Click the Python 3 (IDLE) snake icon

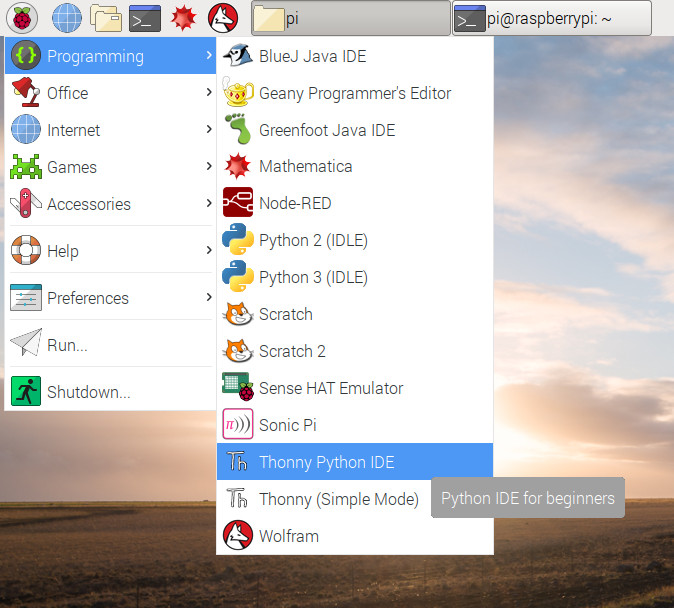(x=238, y=276)
